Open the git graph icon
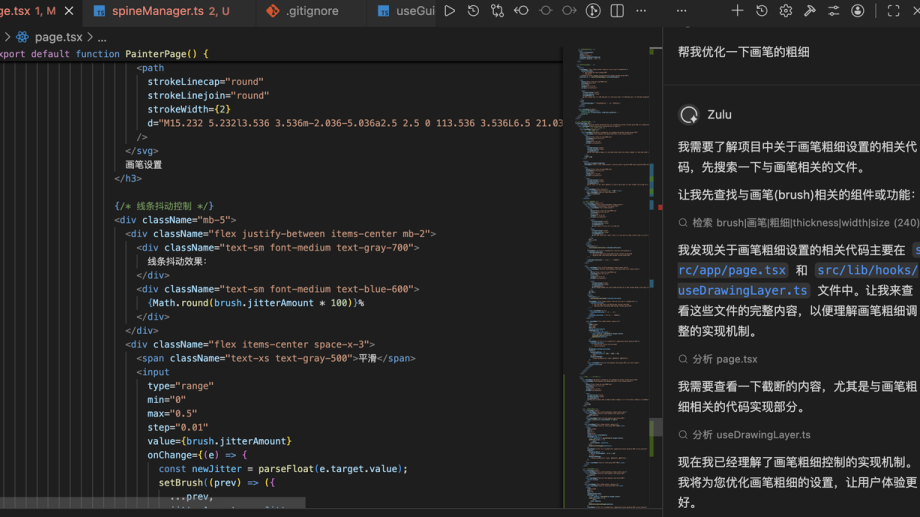 [x=593, y=11]
